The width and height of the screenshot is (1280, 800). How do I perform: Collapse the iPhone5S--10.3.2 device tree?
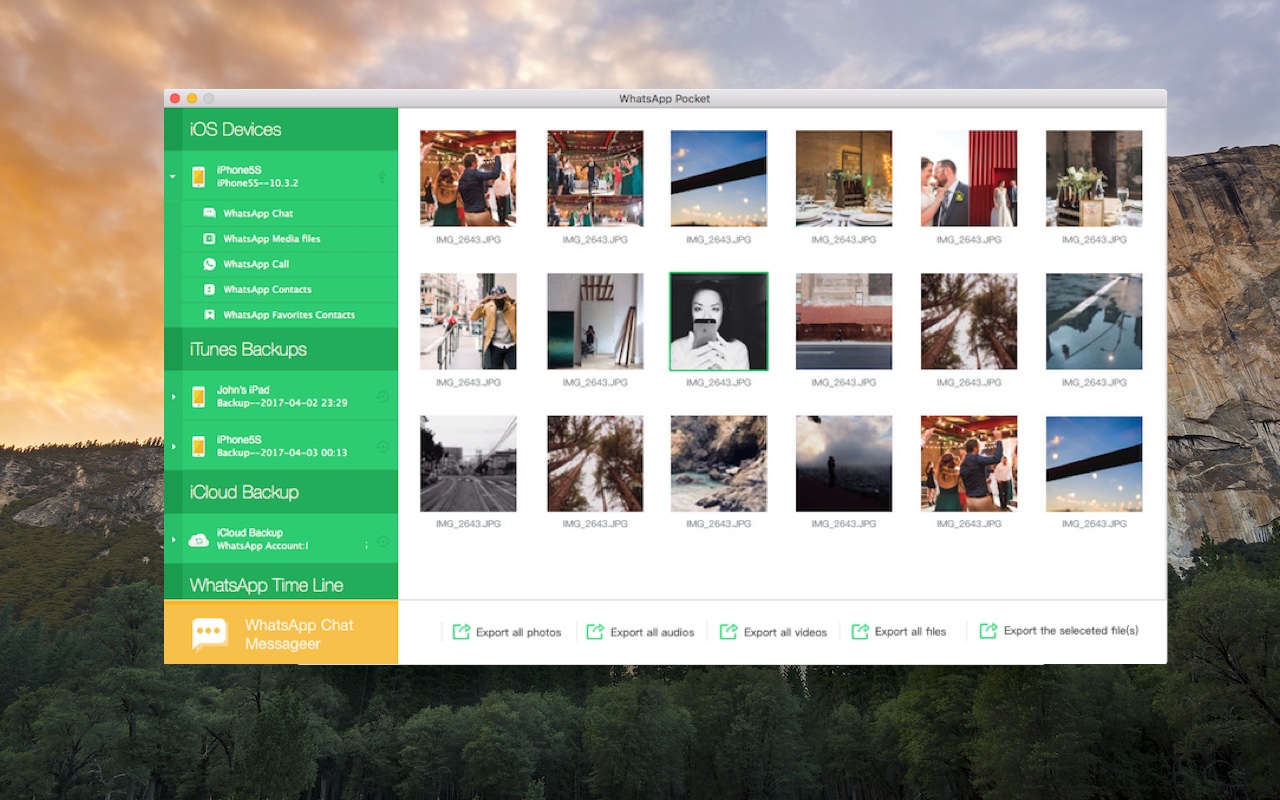point(173,177)
